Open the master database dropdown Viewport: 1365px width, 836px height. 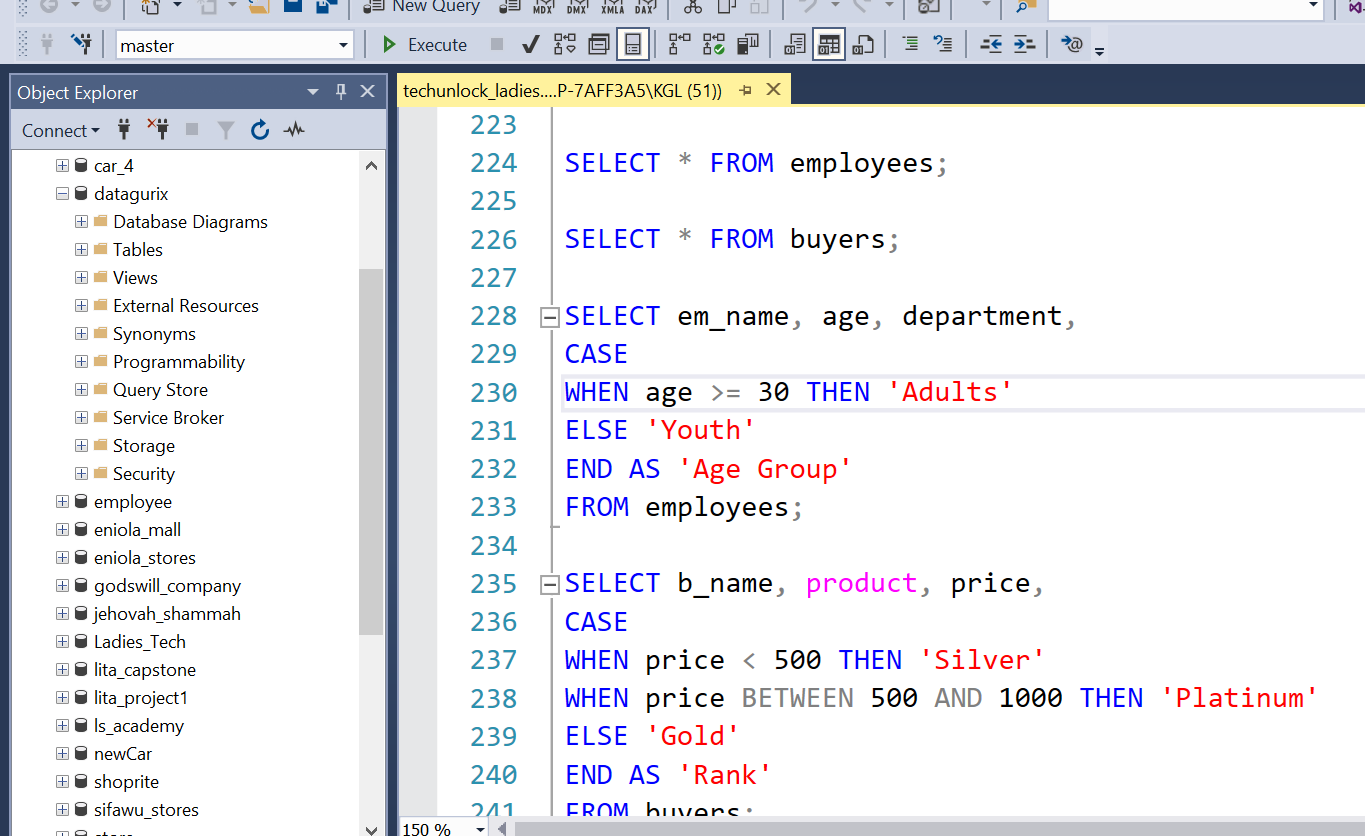(344, 46)
